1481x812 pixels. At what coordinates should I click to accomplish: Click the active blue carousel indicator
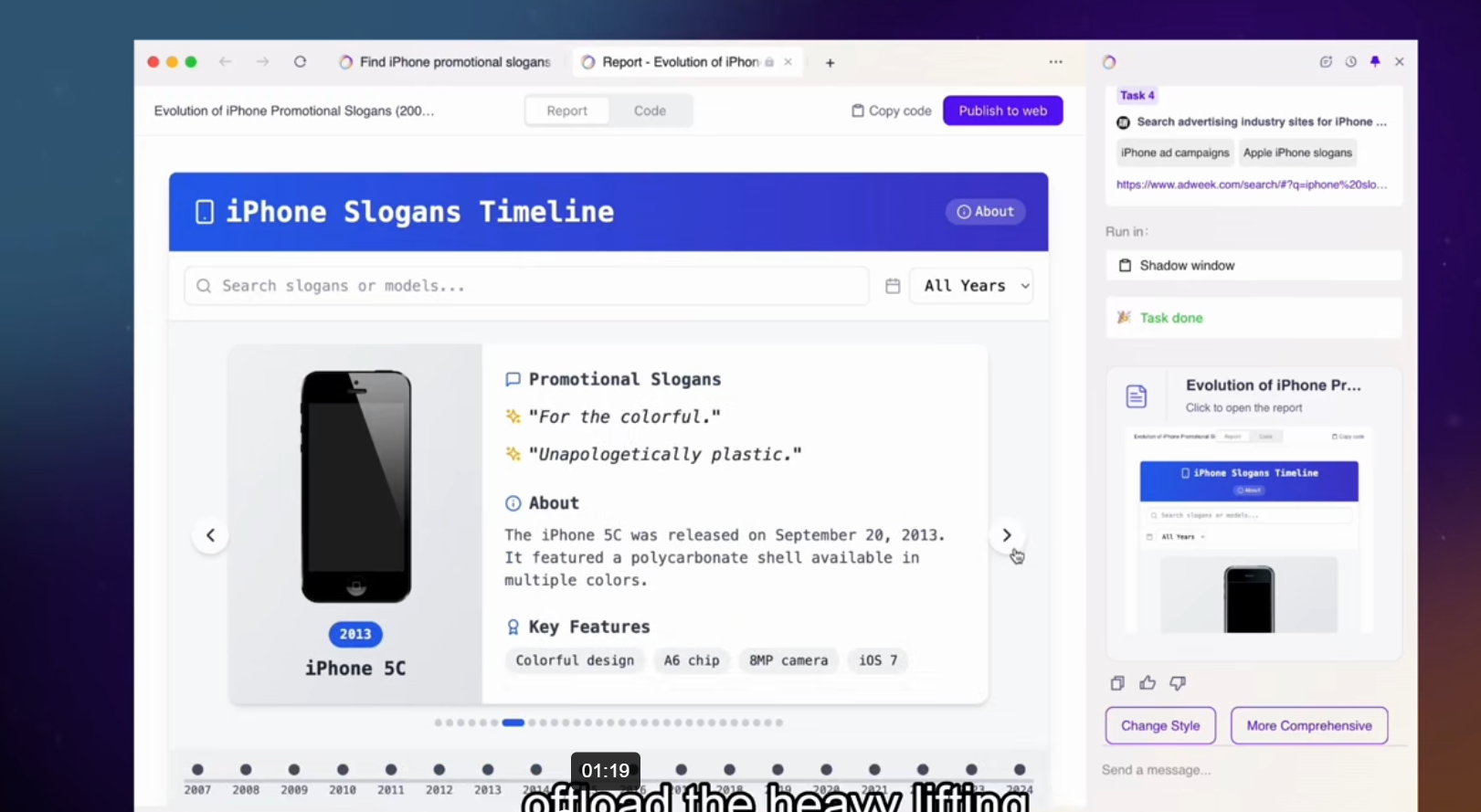point(513,722)
